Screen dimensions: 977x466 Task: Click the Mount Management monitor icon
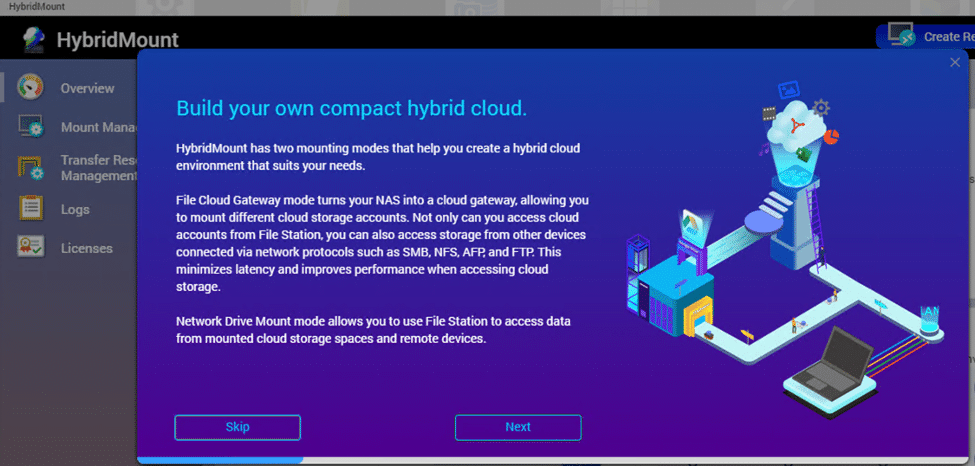coord(31,126)
